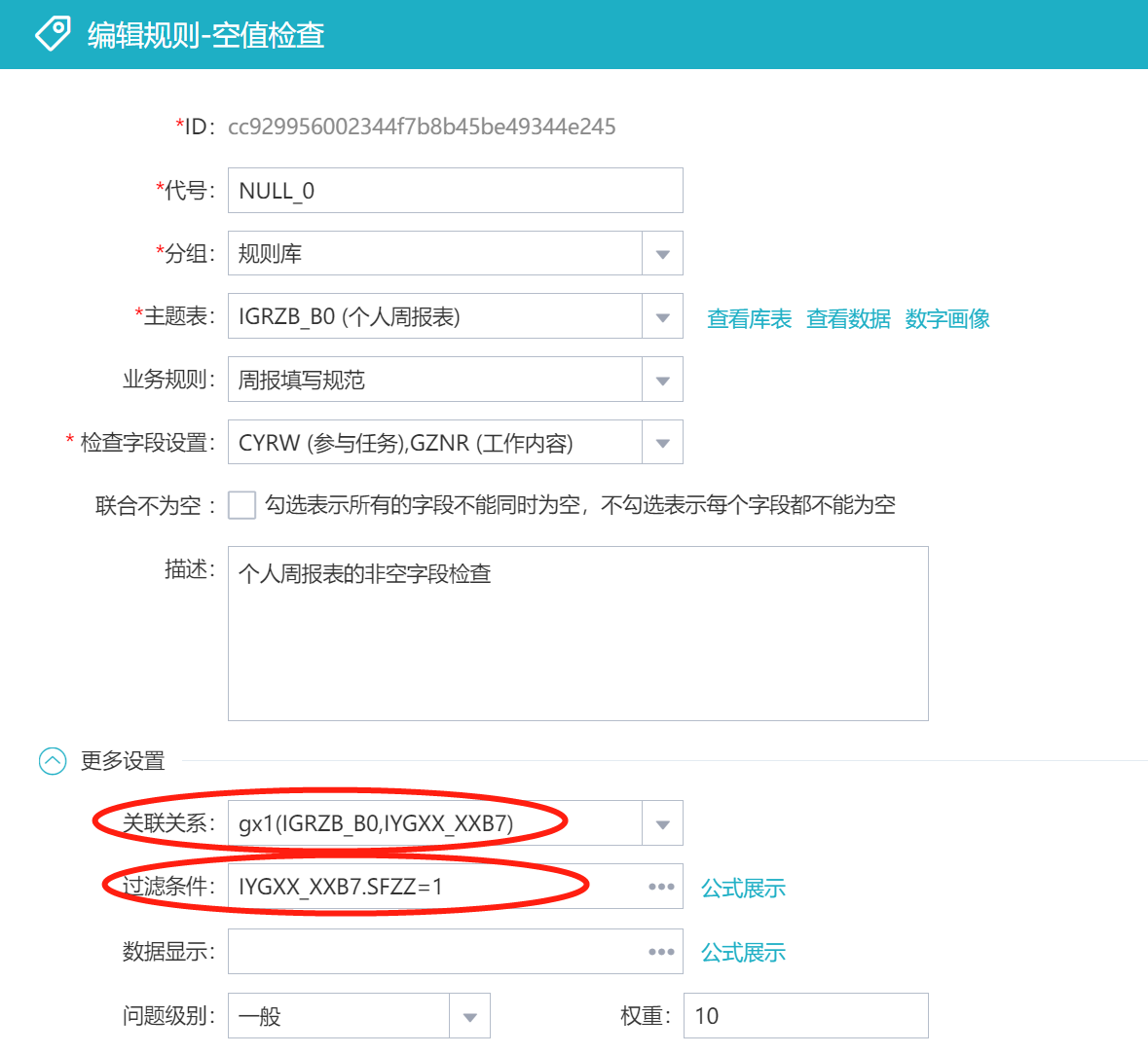
Task: Collapse the 更多设置 section chevron
Action: pos(52,760)
